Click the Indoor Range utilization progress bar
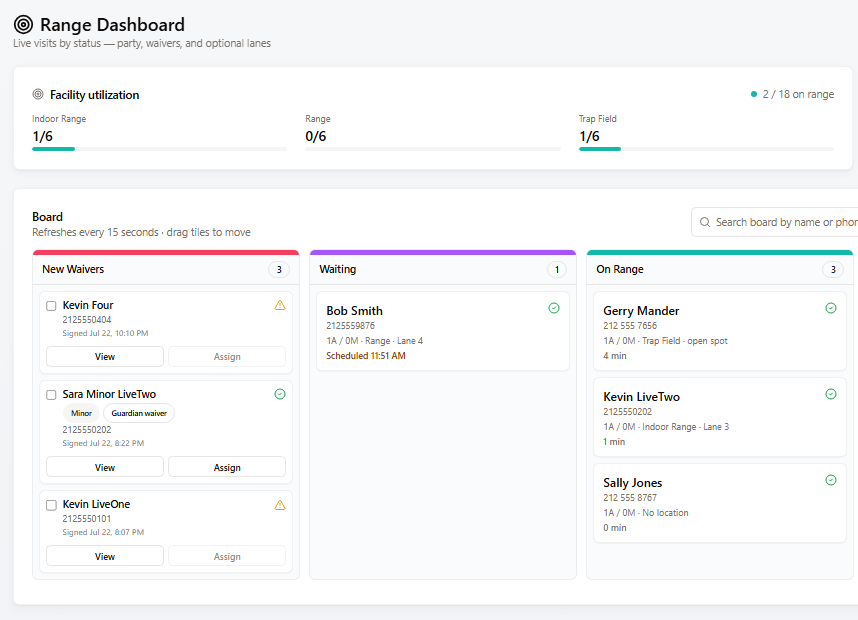Viewport: 858px width, 620px height. [159, 149]
